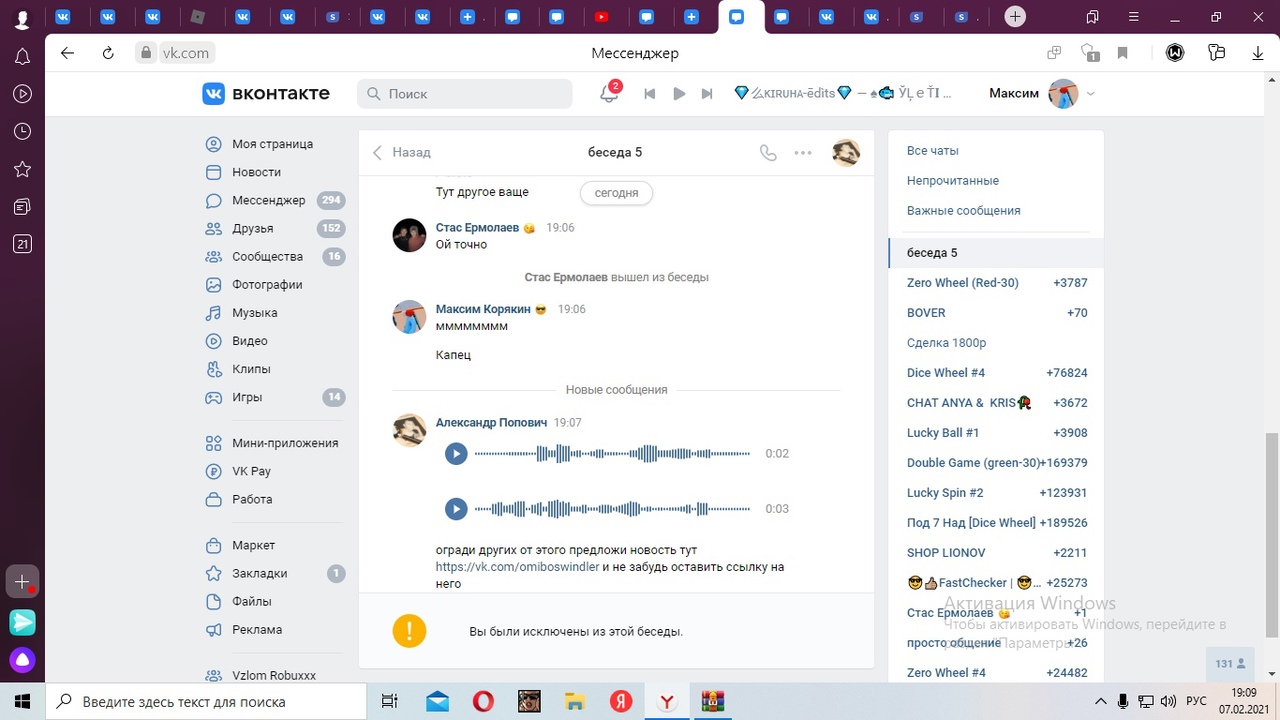Click the notifications bell icon
Image resolution: width=1280 pixels, height=720 pixels.
point(608,94)
